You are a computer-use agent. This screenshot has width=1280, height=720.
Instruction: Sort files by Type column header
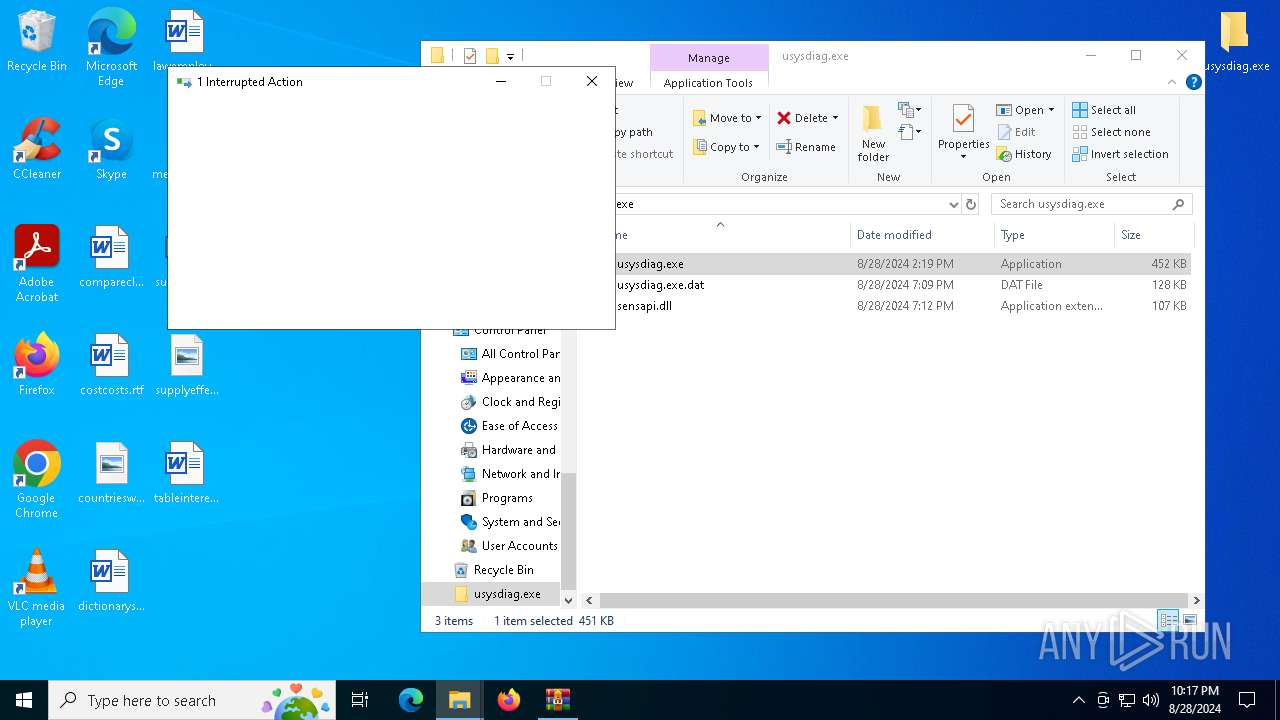click(x=1054, y=235)
